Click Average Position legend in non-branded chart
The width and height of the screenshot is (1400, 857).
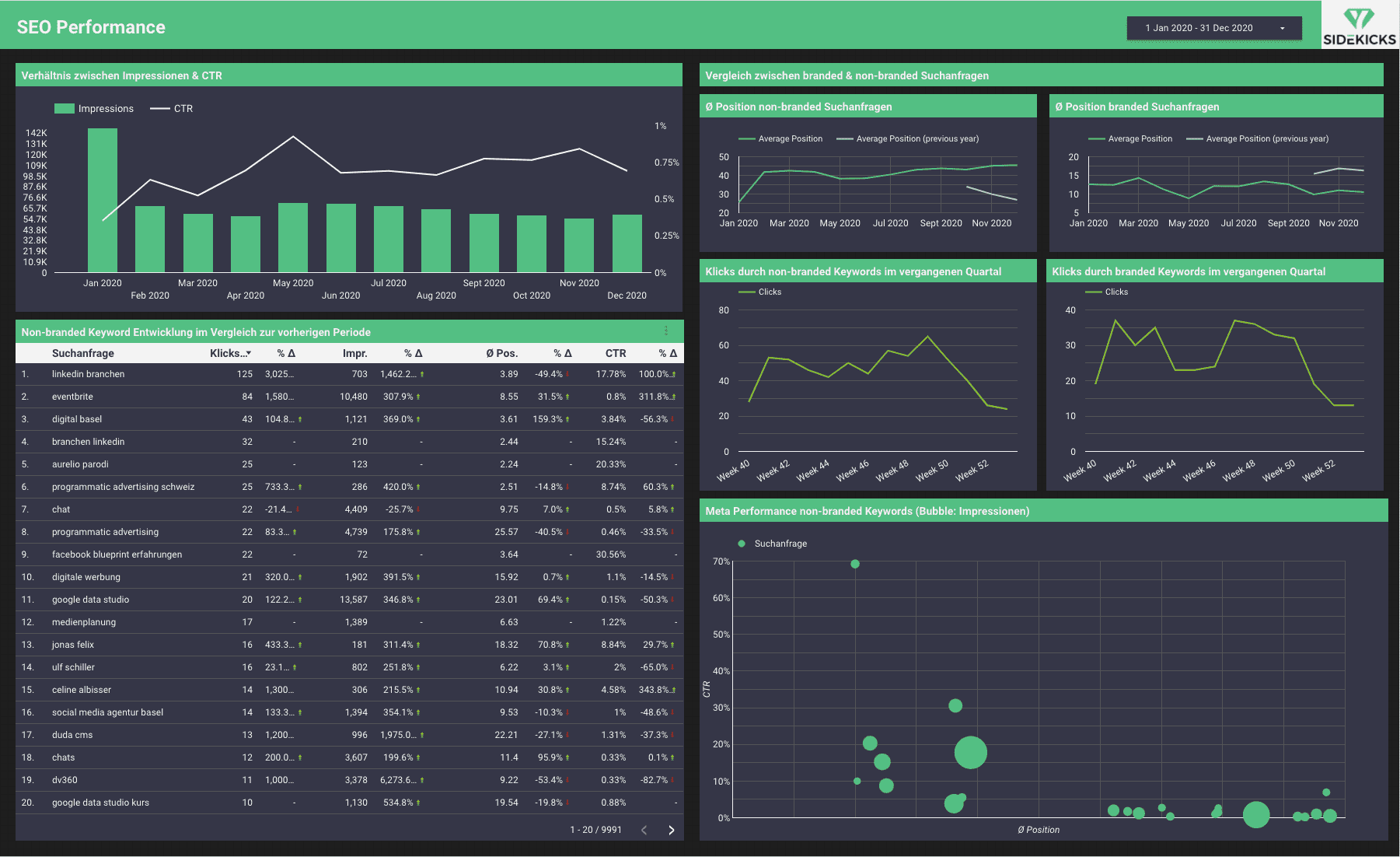[780, 138]
